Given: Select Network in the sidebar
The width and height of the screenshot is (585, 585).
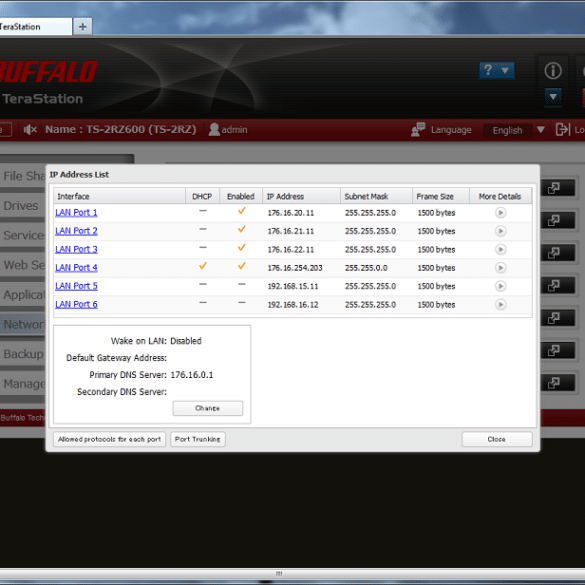Looking at the screenshot, I should coord(22,324).
